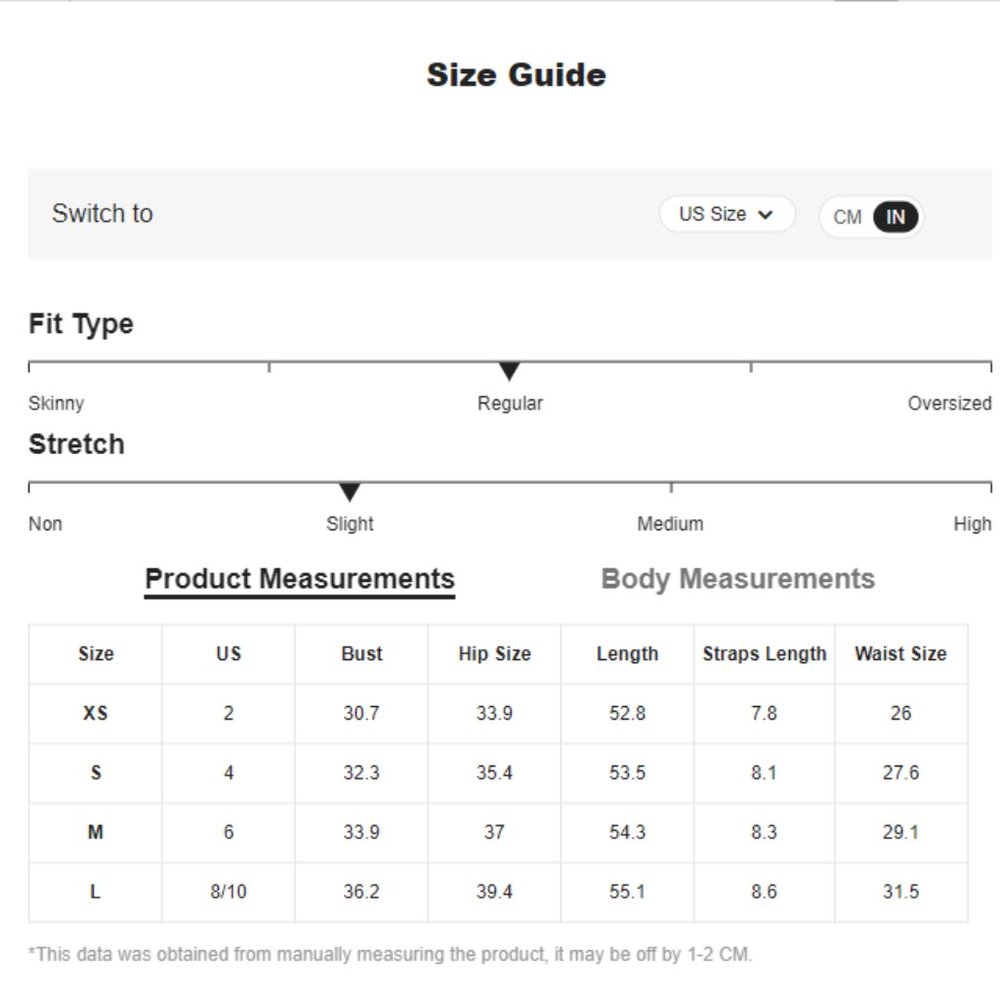1000x1000 pixels.
Task: Click the Waist Size column header
Action: pos(901,654)
